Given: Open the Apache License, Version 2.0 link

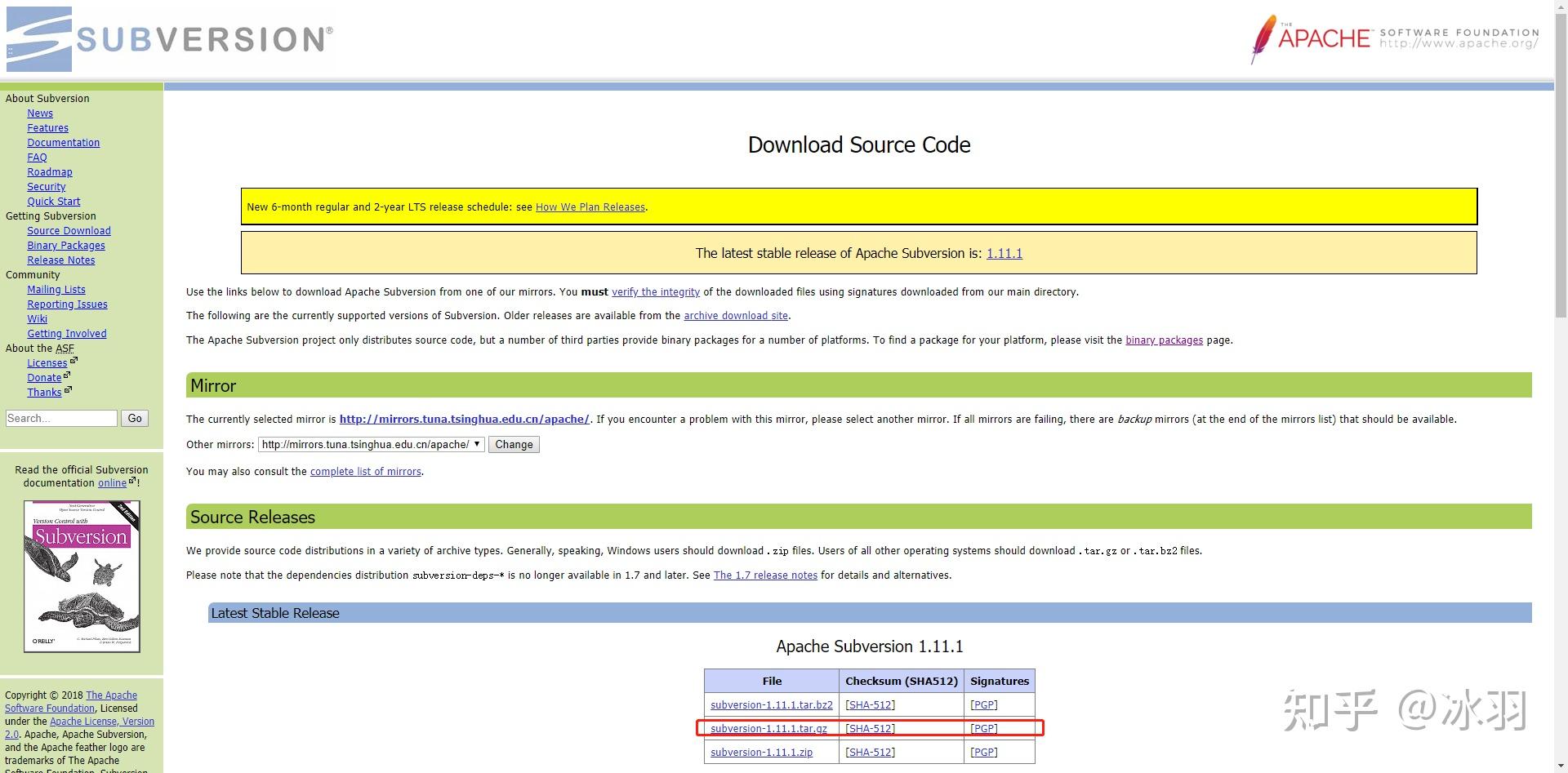Looking at the screenshot, I should pos(79,728).
